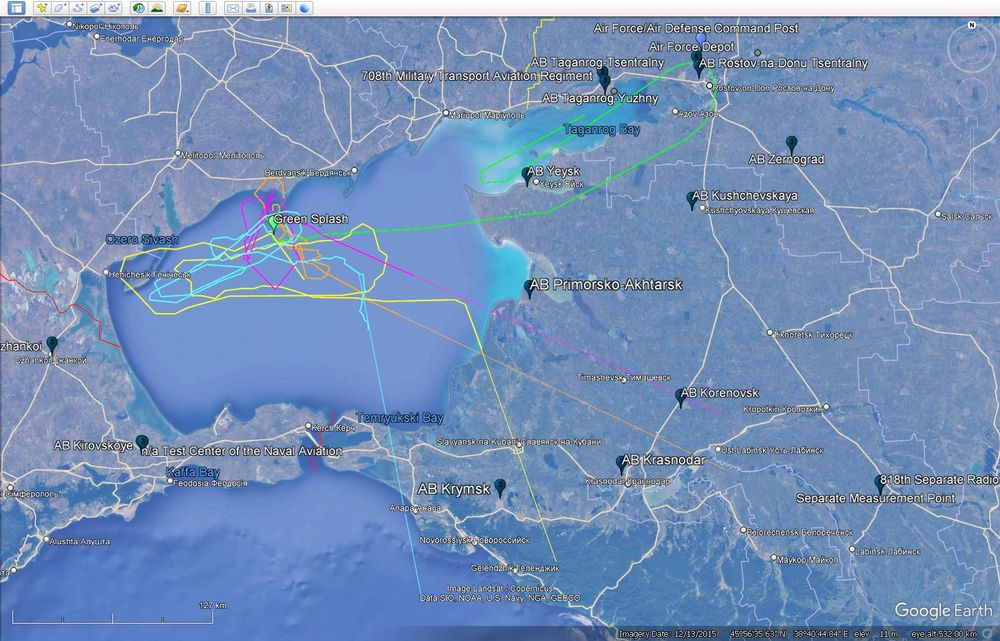Click the Record a Tour icon
The image size is (1000, 641).
pos(114,8)
